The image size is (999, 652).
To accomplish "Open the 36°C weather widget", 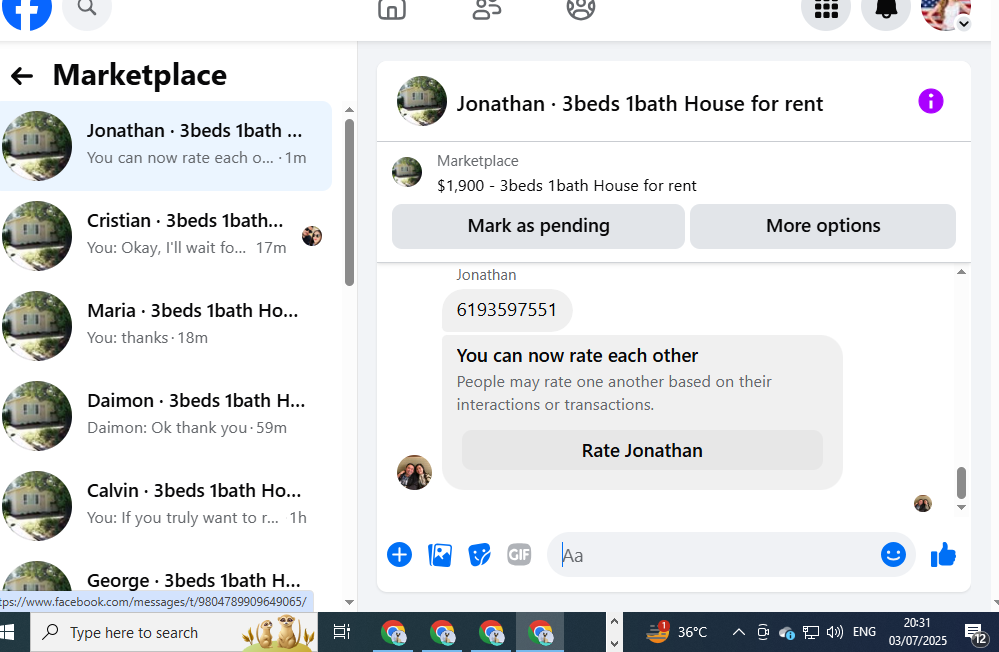I will pyautogui.click(x=677, y=632).
